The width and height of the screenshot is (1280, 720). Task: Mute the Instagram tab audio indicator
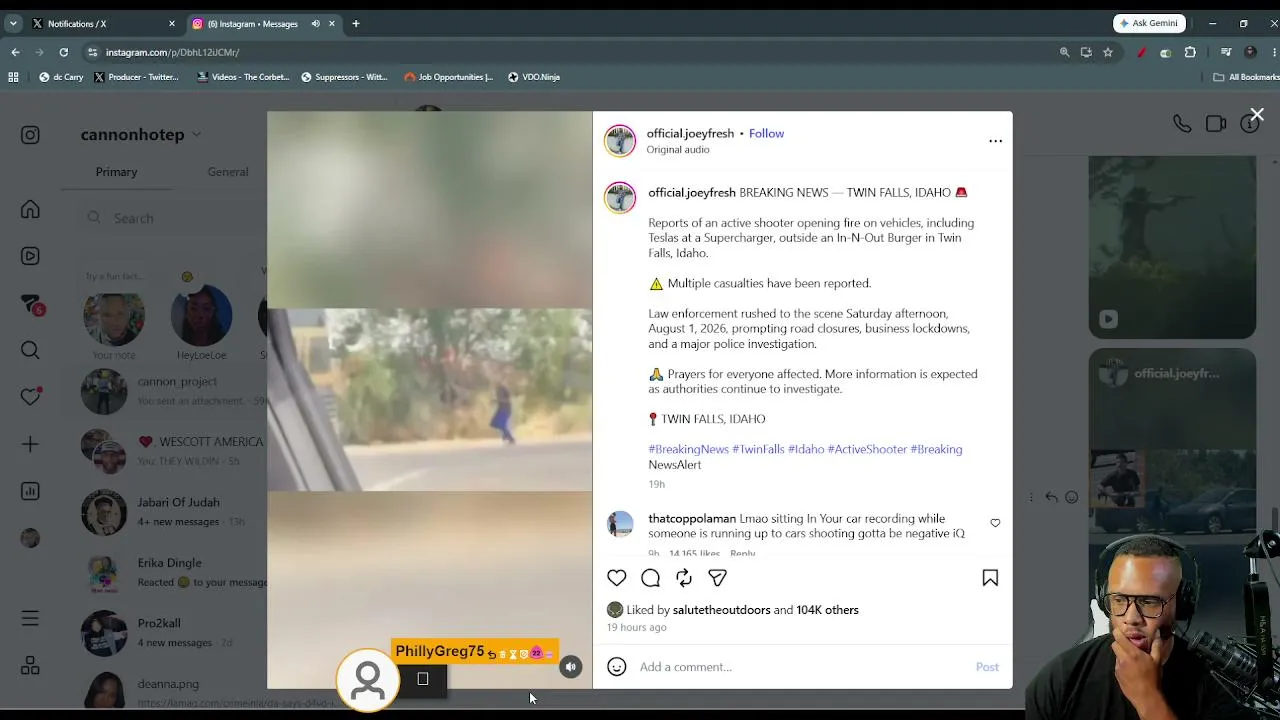coord(316,23)
